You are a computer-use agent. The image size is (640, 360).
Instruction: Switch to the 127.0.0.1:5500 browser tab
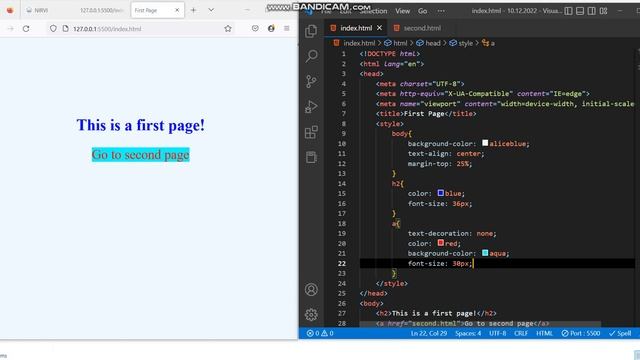tap(101, 10)
